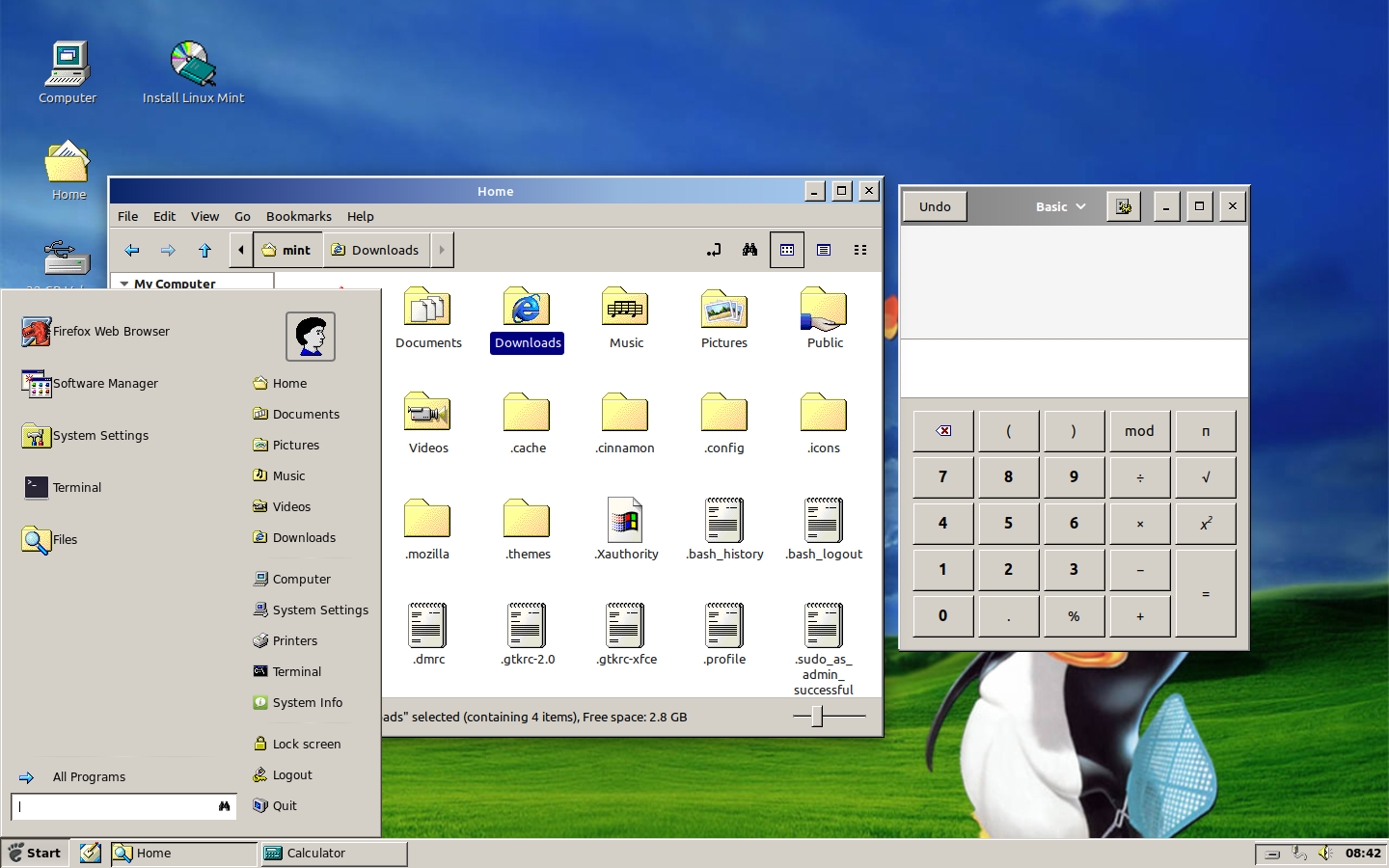Click the Start button on taskbar
Image resolution: width=1389 pixels, height=868 pixels.
[36, 853]
